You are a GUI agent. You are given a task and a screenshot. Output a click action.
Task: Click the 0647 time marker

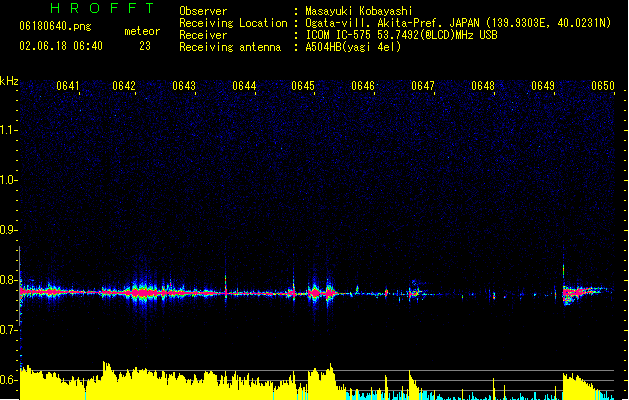click(423, 86)
